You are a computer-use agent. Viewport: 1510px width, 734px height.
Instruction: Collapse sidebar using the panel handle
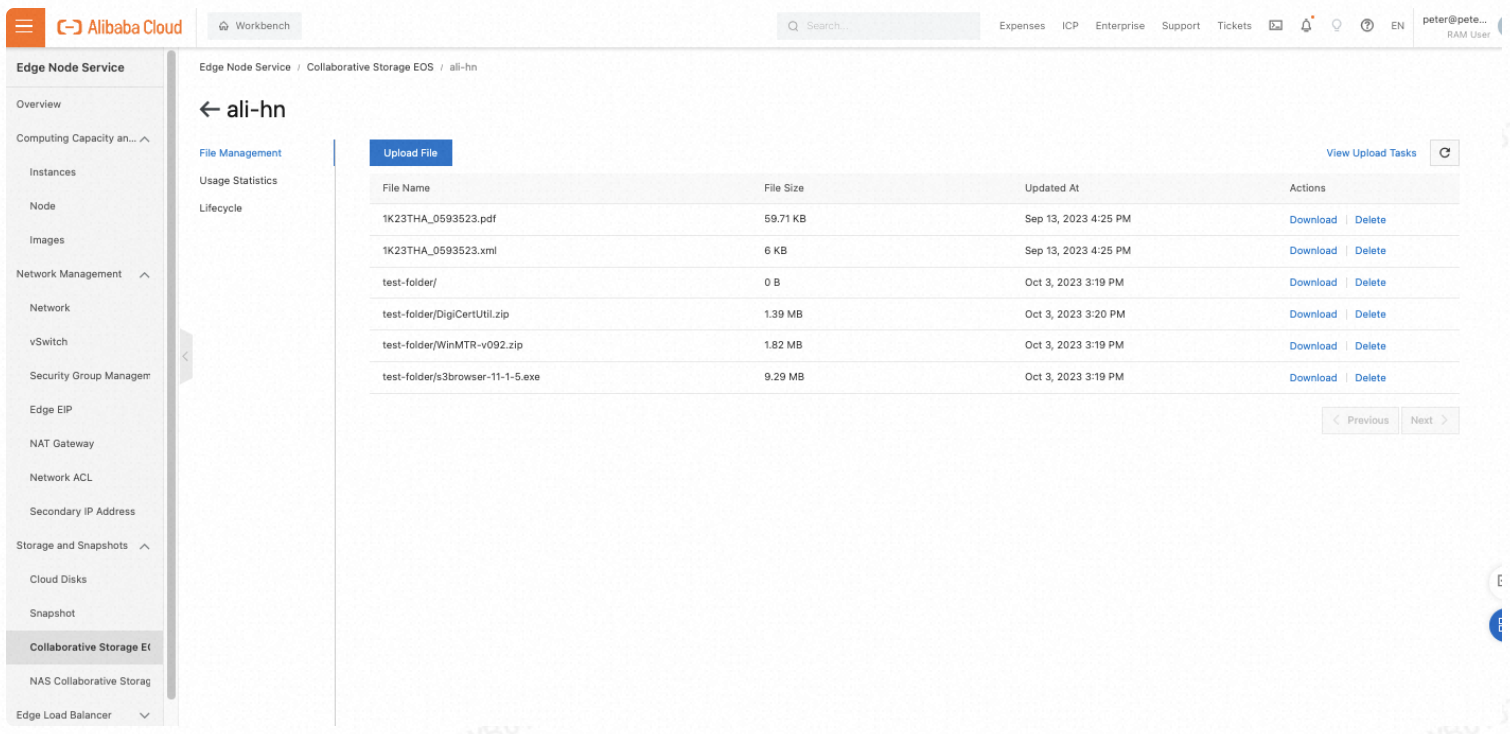point(185,356)
